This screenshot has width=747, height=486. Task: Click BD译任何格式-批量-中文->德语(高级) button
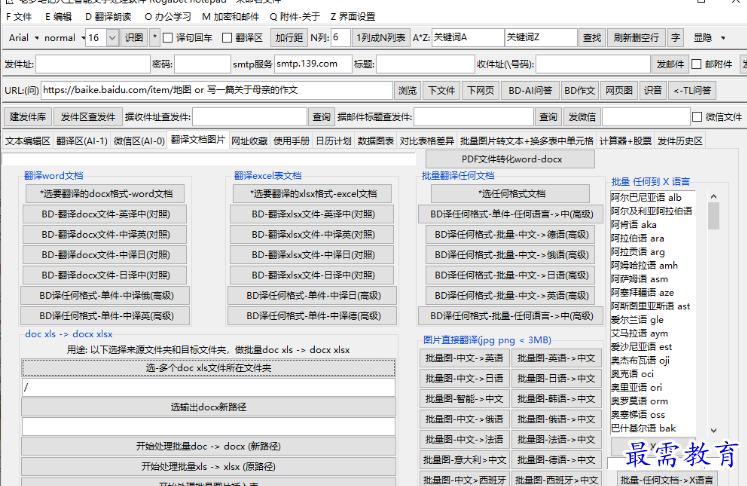point(511,234)
